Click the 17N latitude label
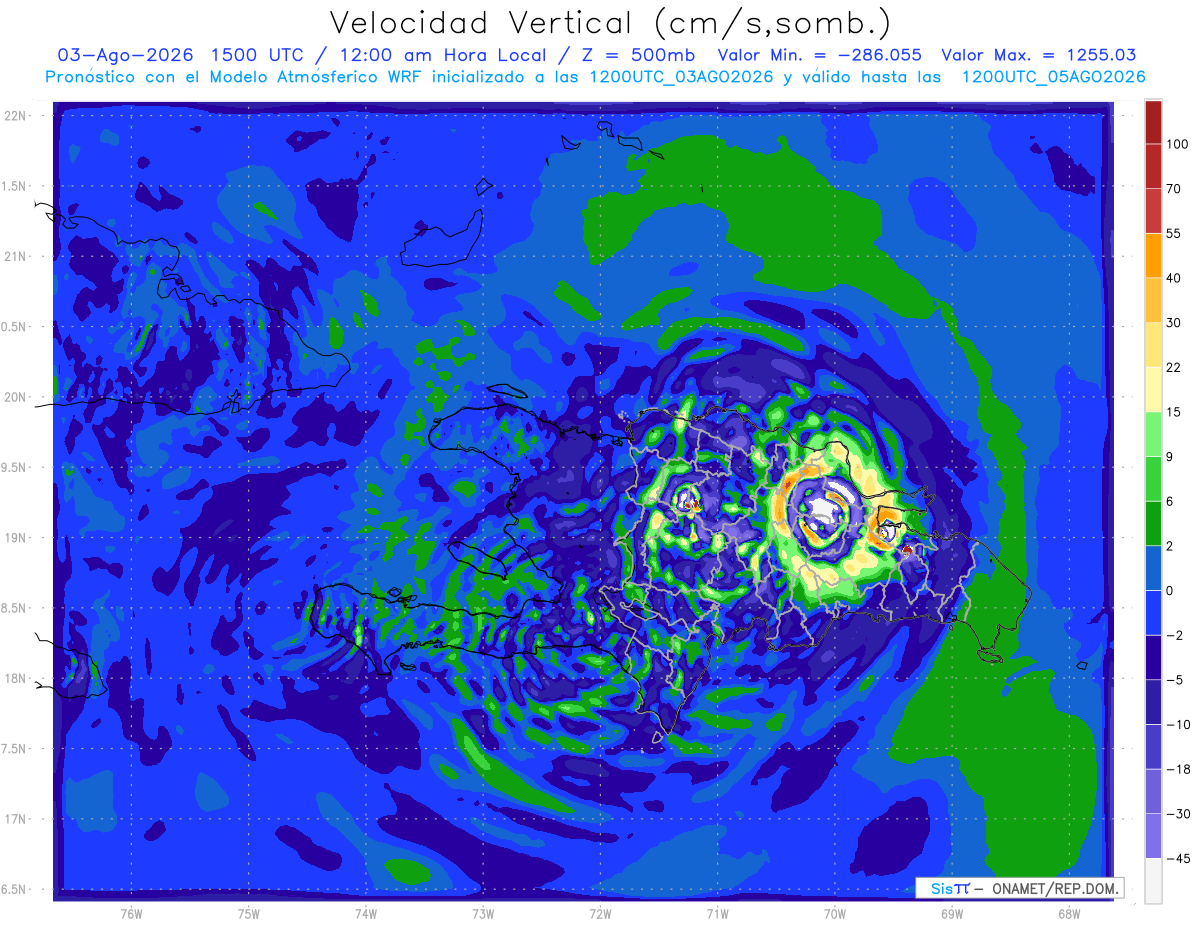Viewport: 1200px width, 927px height. (16, 819)
